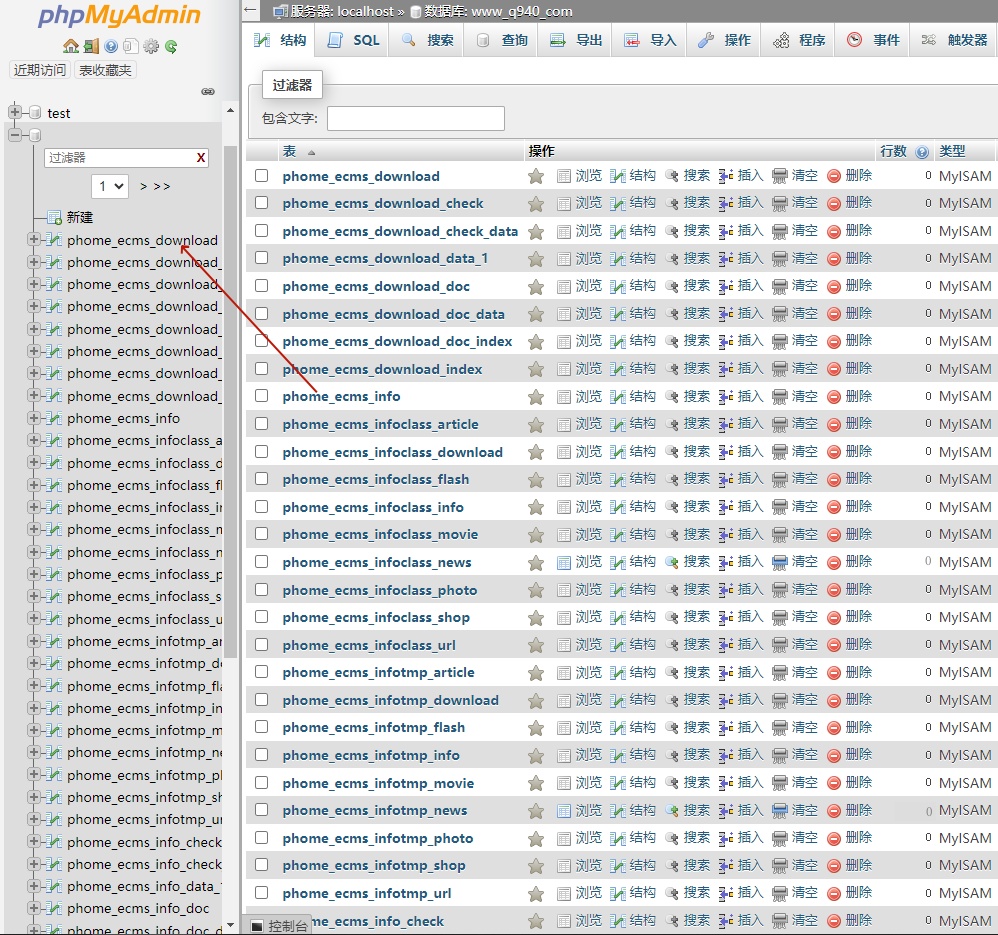
Task: Open the navigation panel settings gear icon
Action: pos(151,46)
